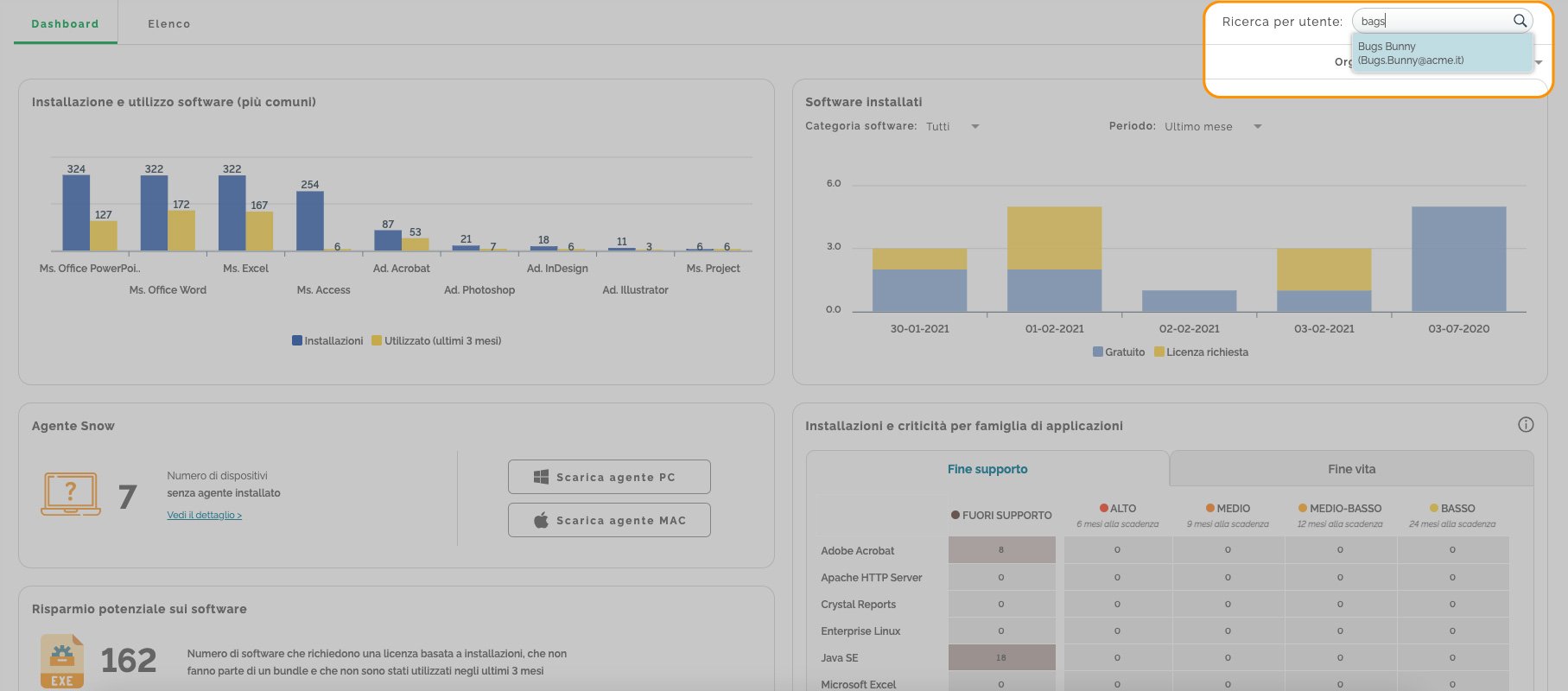Screen dimensions: 1568x691
Task: Click the 03-07-2020 bar
Action: click(1458, 258)
